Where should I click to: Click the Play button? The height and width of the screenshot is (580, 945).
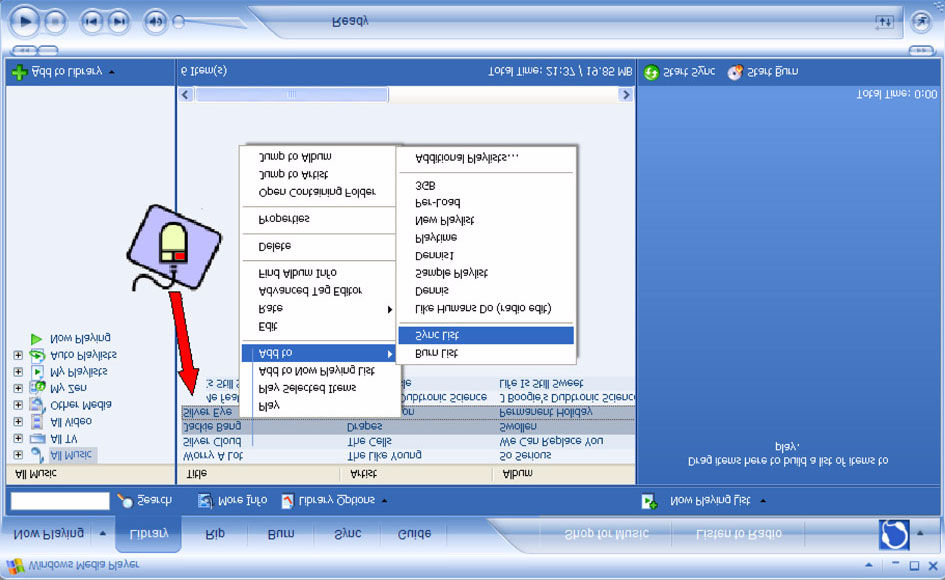click(25, 22)
